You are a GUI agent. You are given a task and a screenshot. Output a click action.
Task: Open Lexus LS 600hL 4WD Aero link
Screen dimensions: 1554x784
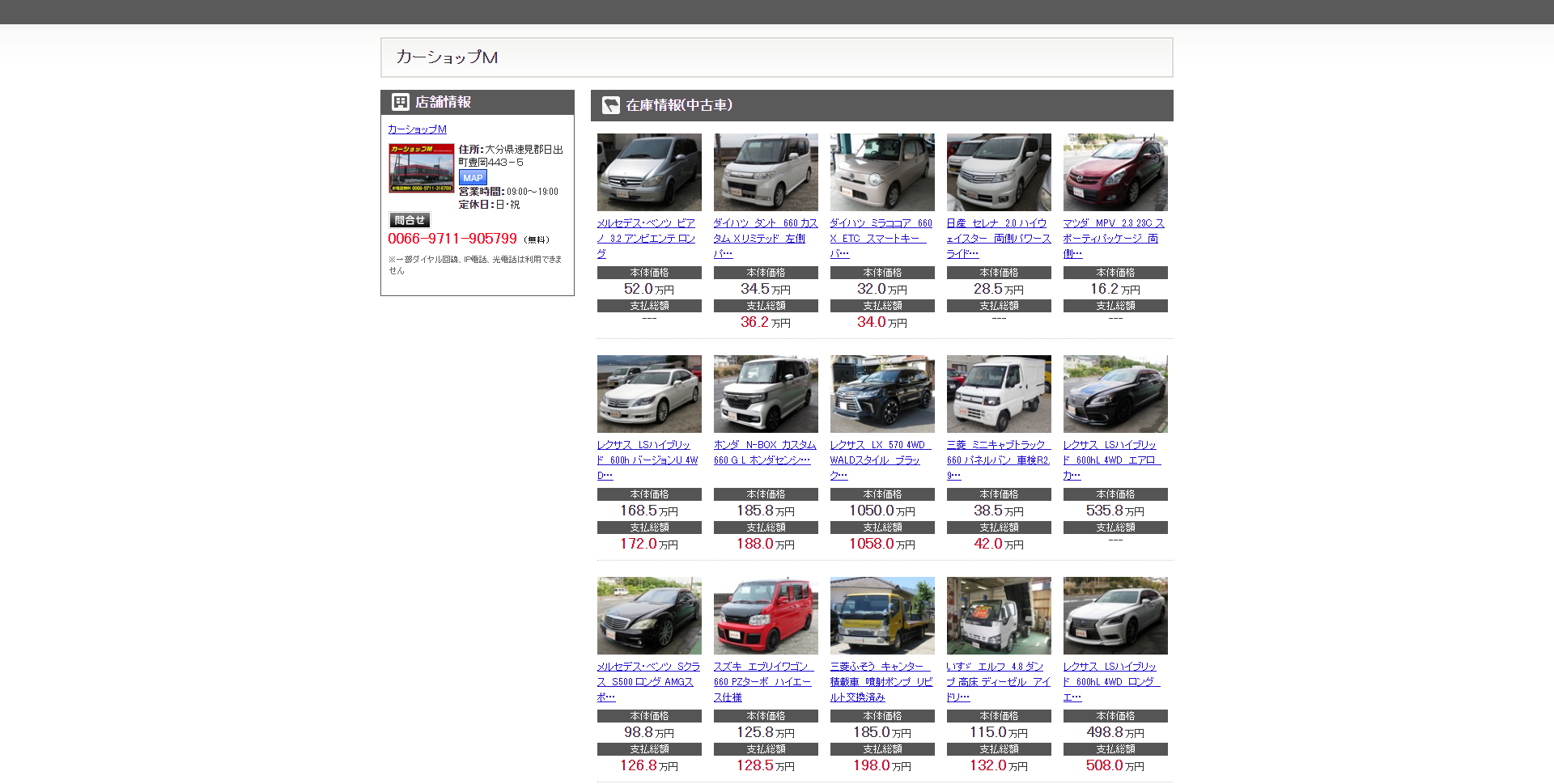[x=1112, y=460]
